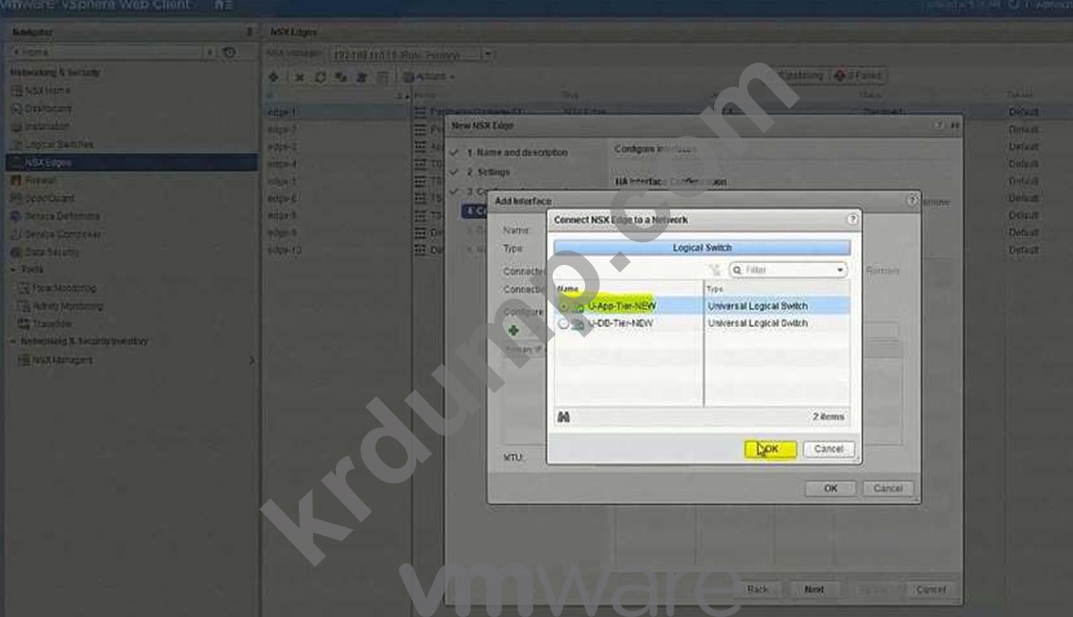The width and height of the screenshot is (1073, 617).
Task: Open help for Connect NSX Edge to a Network
Action: coord(852,220)
